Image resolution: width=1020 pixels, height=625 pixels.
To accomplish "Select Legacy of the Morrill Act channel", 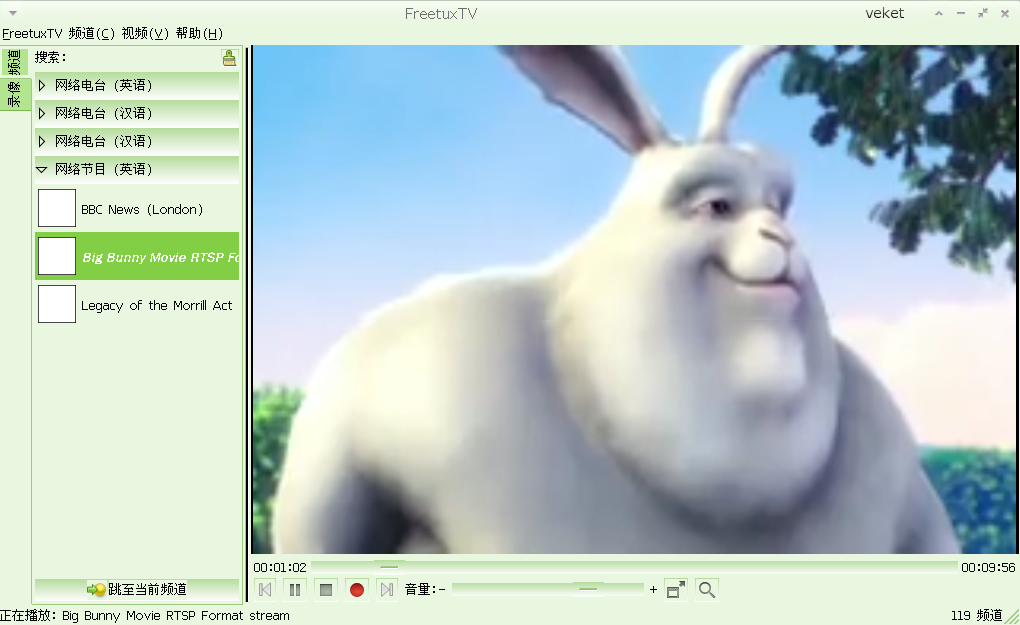I will coord(137,304).
